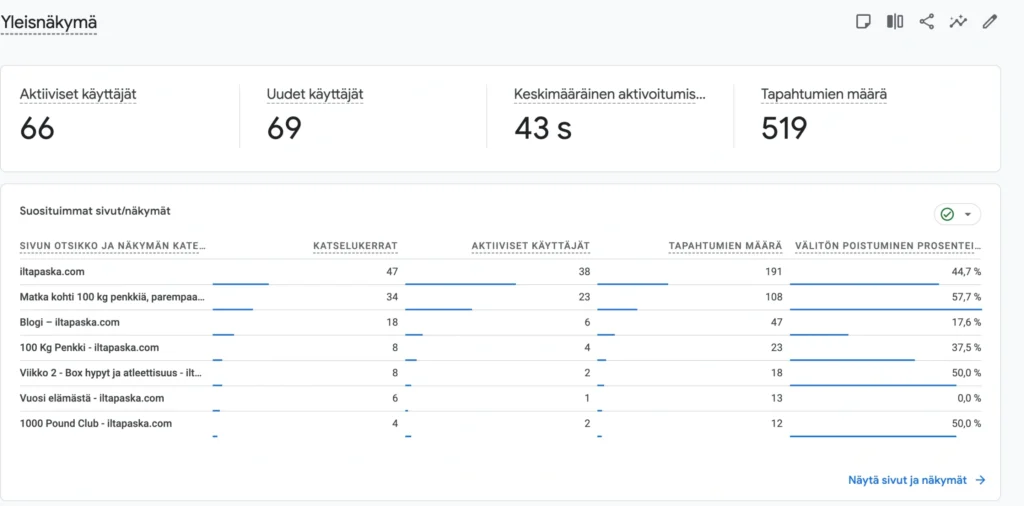Open the annotations note icon
The height and width of the screenshot is (506, 1024).
[863, 22]
